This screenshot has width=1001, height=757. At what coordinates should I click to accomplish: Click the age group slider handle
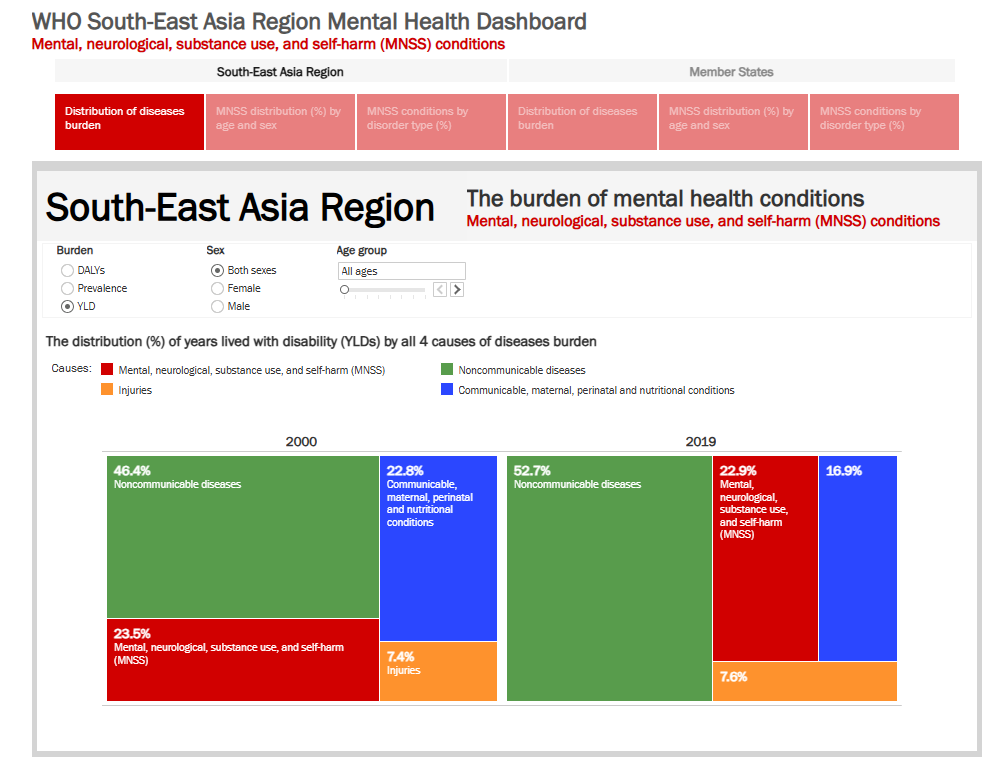[x=345, y=290]
